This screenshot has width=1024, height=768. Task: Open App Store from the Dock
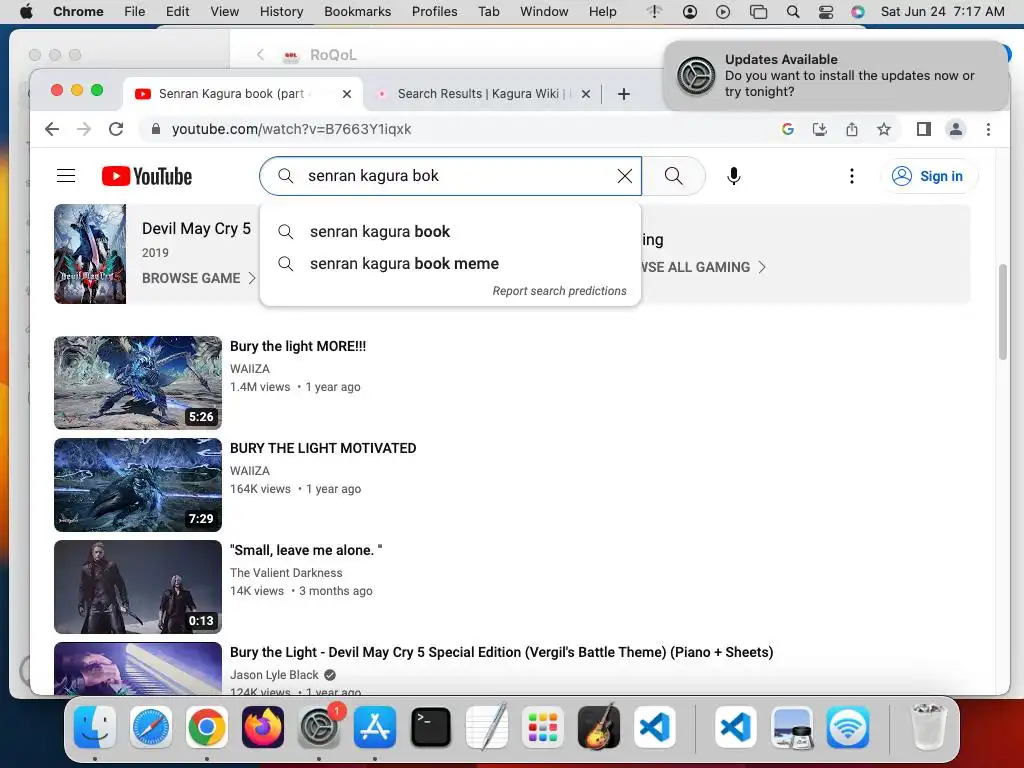[375, 727]
